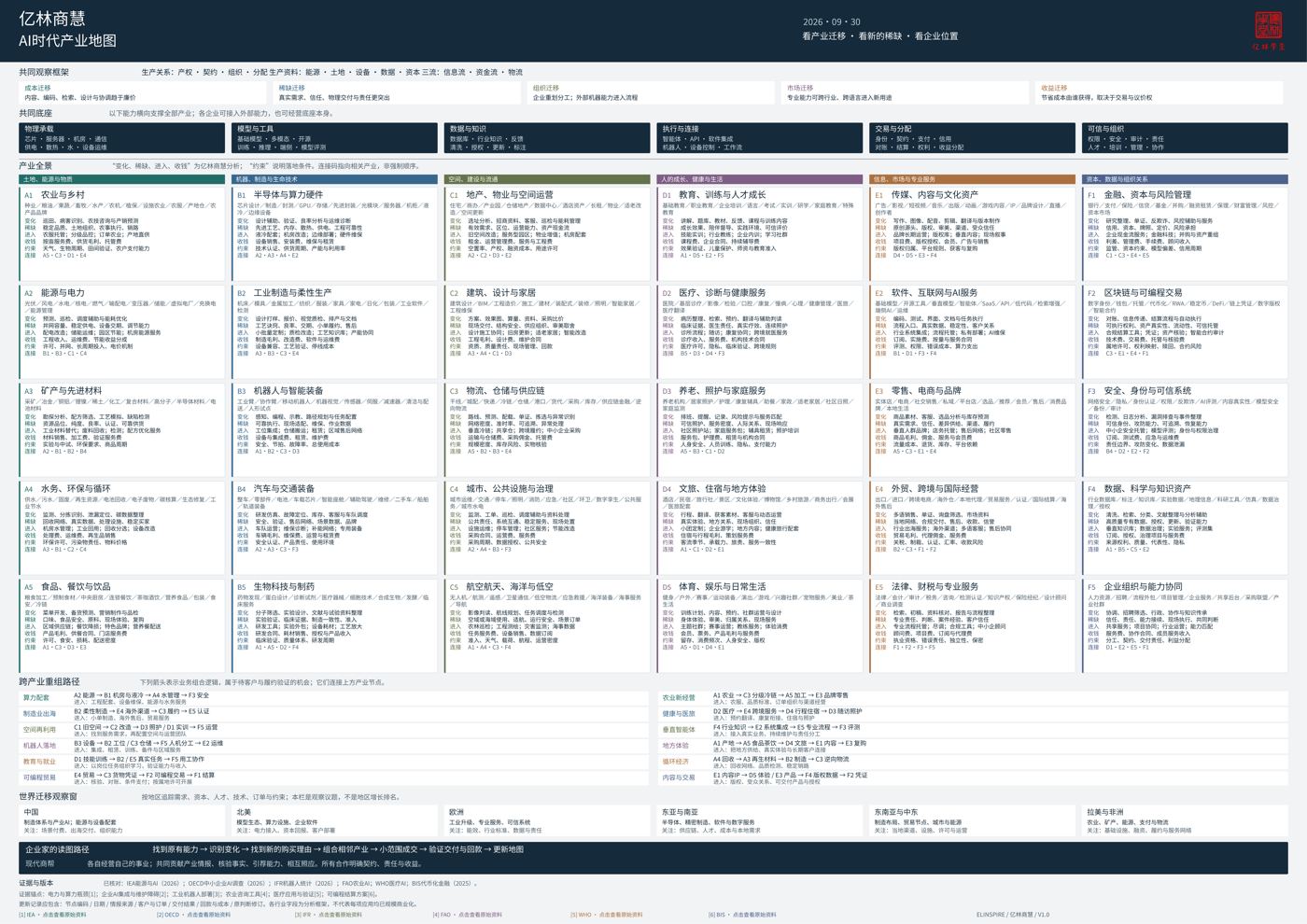Click the 算力配套 chain row label
Screen dimensions: 1307x924
click(37, 698)
